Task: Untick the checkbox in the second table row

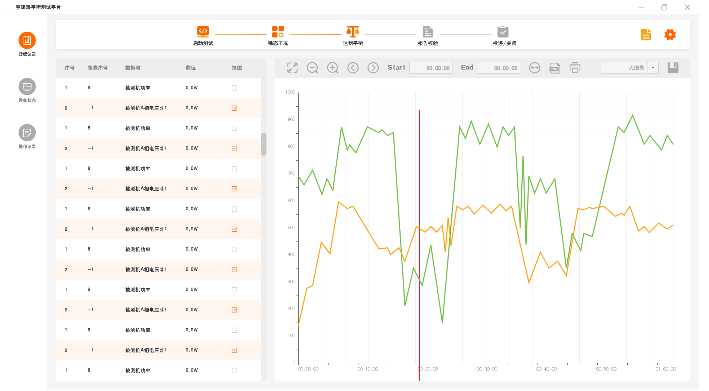Action: [x=234, y=108]
